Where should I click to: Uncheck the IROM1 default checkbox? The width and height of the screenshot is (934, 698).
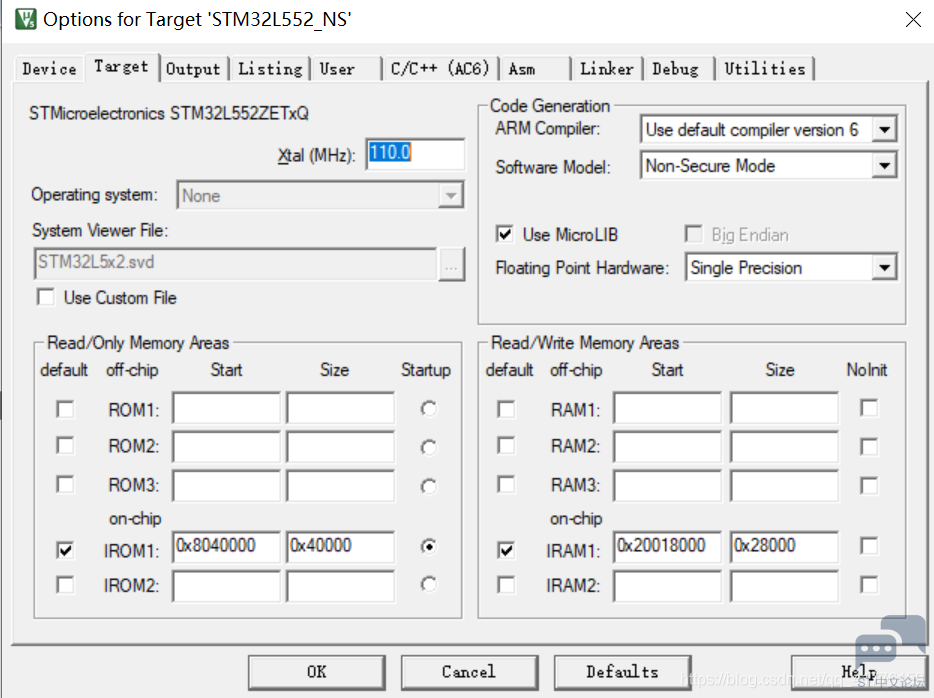(65, 550)
